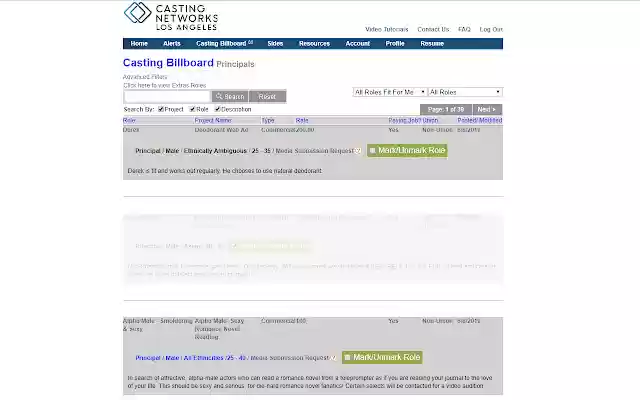Click the Alpha Male: Sexy Romance Novel project name
640x400 pixels.
(219, 329)
